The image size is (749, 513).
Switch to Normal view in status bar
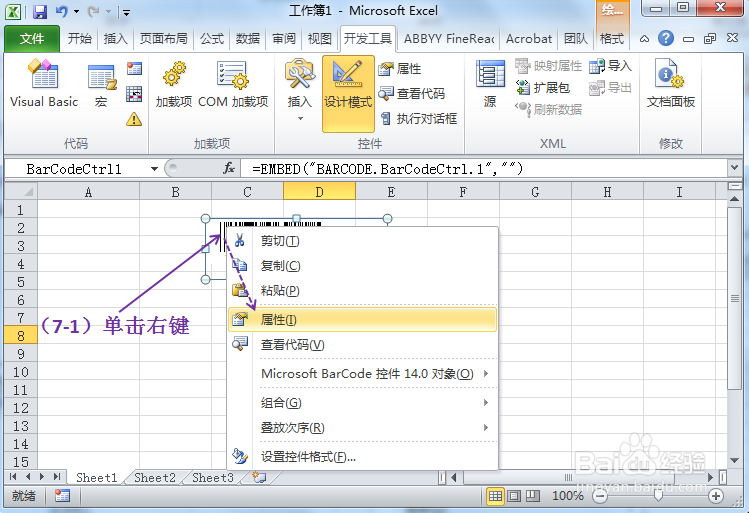click(x=495, y=496)
